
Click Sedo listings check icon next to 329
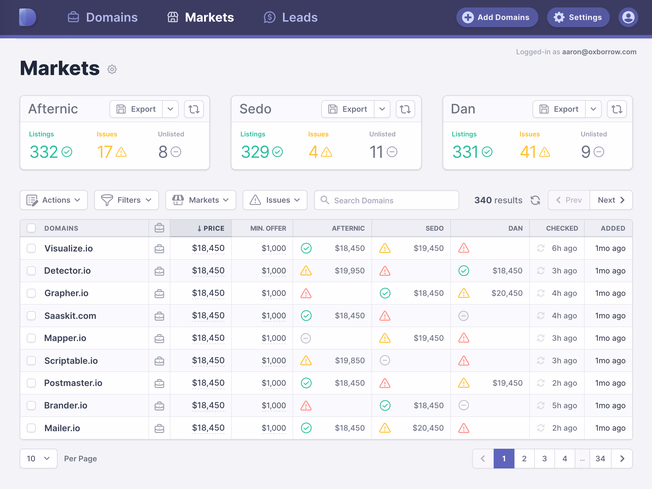277,152
